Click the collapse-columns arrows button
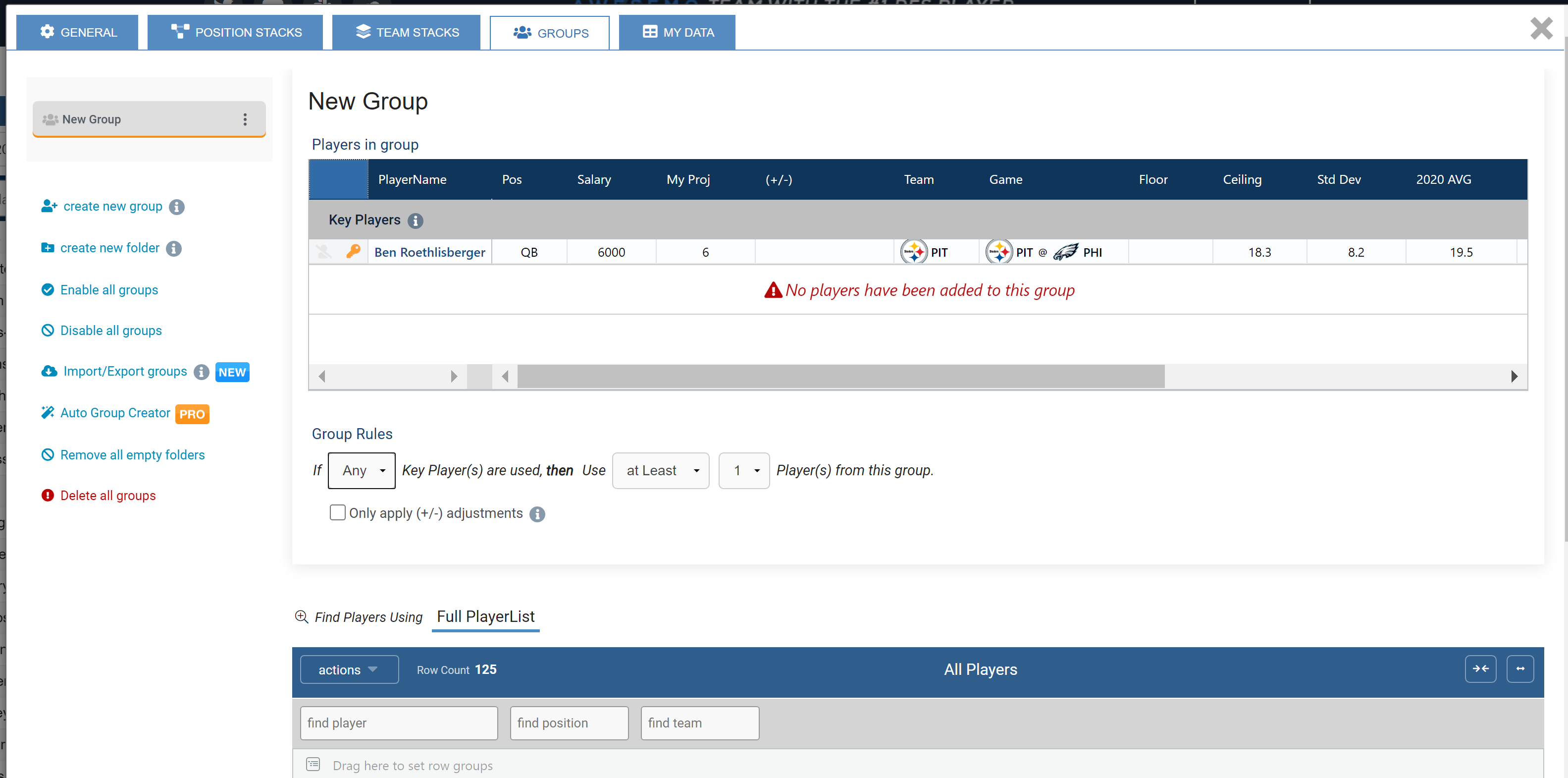Screen dimensions: 1568x778 click(1480, 669)
